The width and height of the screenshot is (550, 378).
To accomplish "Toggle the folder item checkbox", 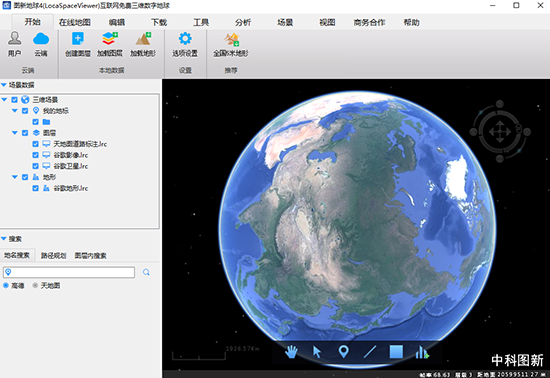I will pos(35,122).
